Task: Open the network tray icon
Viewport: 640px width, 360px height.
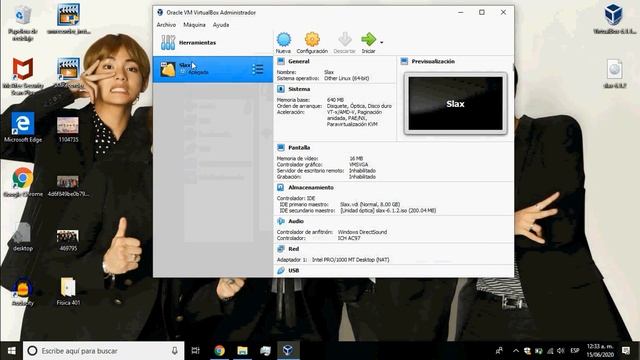Action: (550, 351)
